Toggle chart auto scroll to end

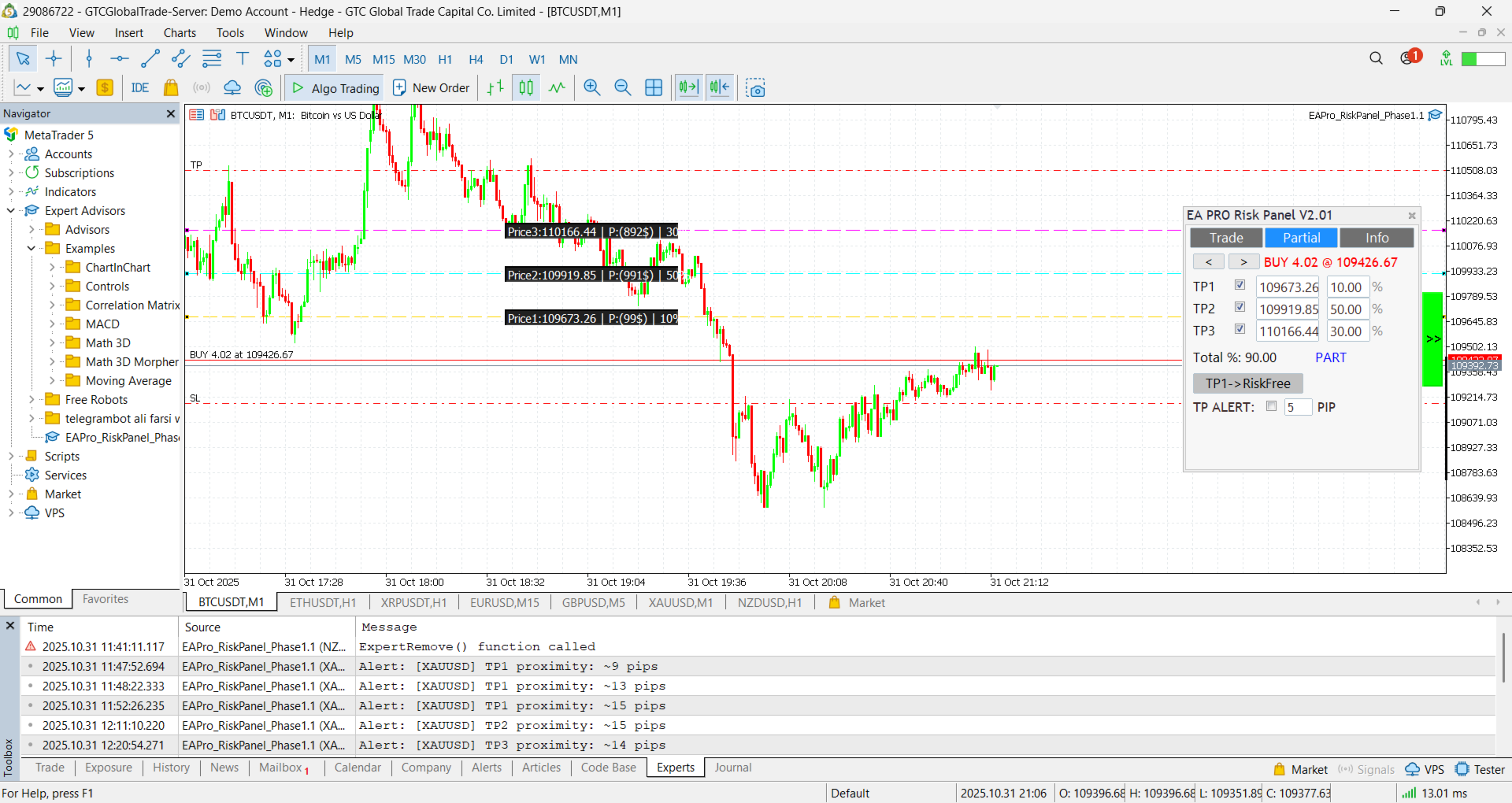[x=689, y=88]
